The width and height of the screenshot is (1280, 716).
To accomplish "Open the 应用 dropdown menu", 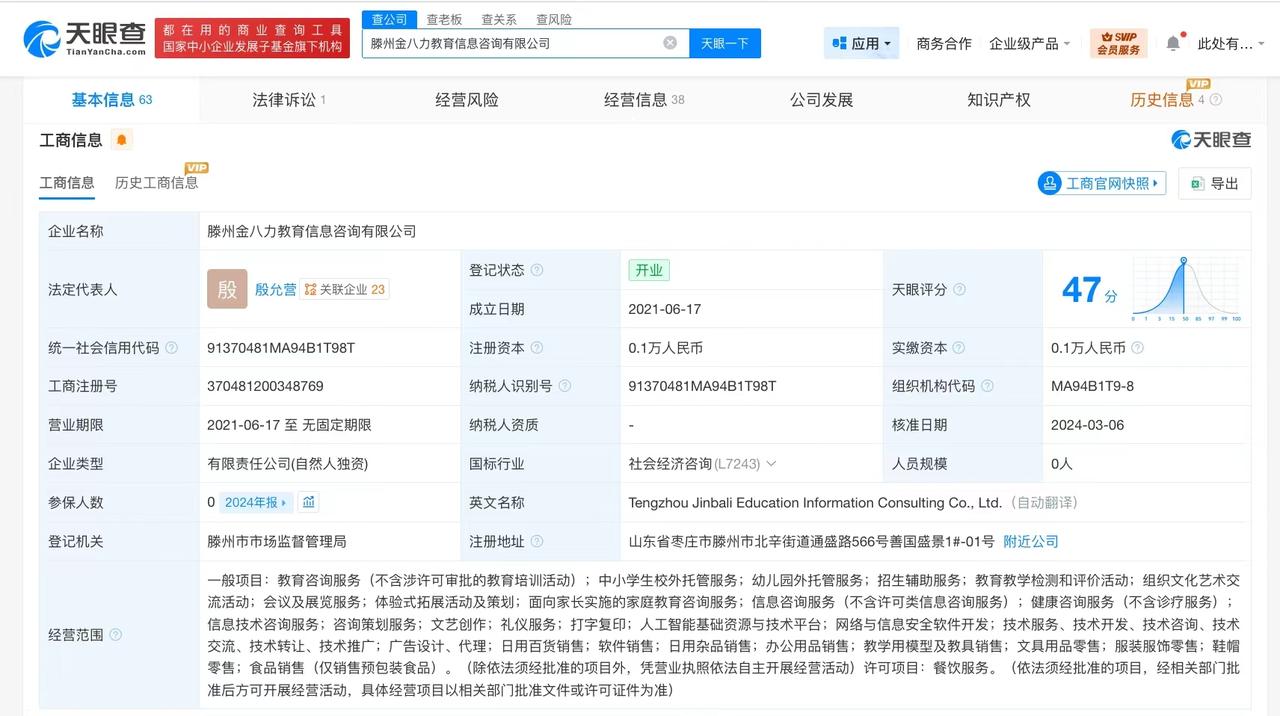I will pos(861,43).
